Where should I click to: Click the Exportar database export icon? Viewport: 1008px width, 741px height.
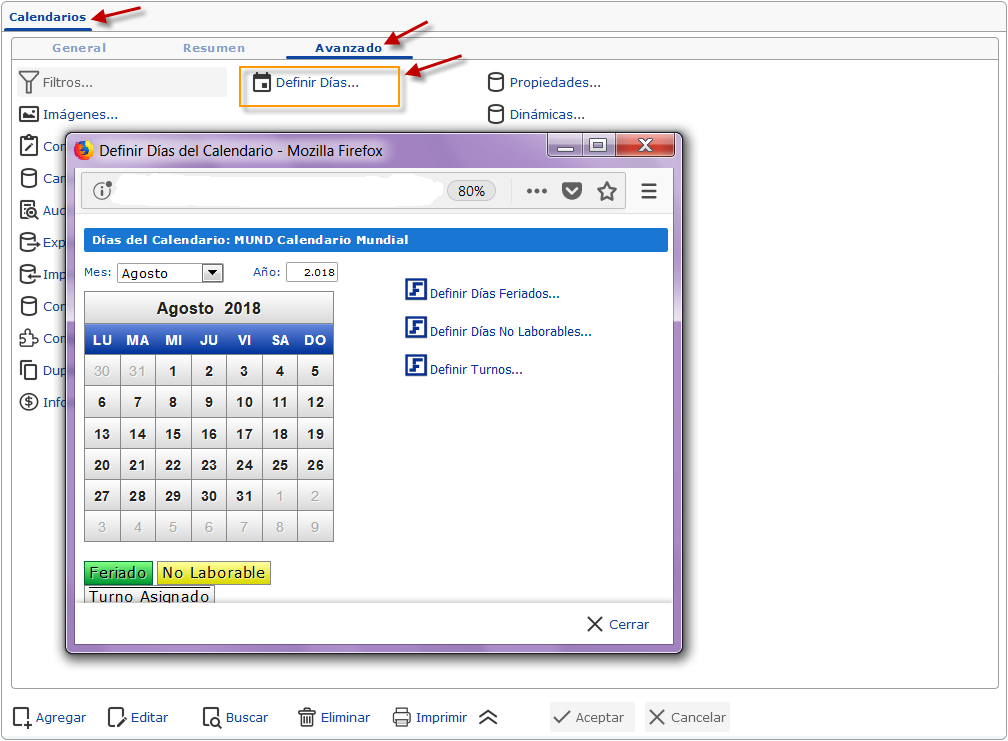(28, 241)
